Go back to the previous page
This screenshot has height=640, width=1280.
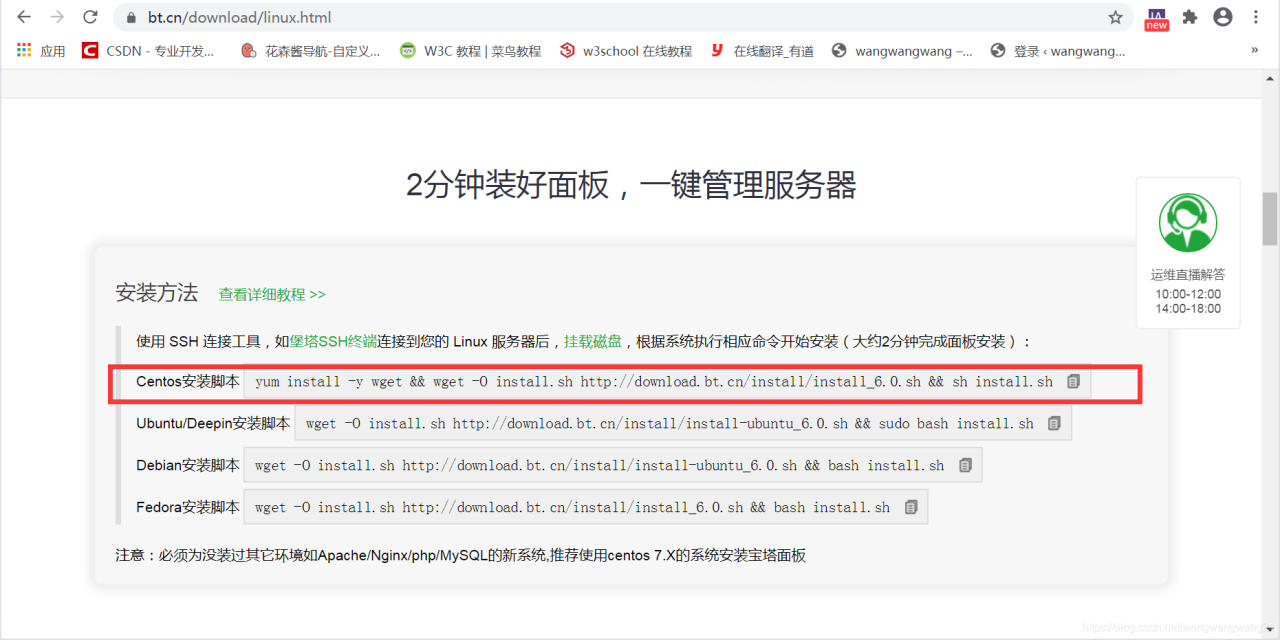tap(24, 17)
